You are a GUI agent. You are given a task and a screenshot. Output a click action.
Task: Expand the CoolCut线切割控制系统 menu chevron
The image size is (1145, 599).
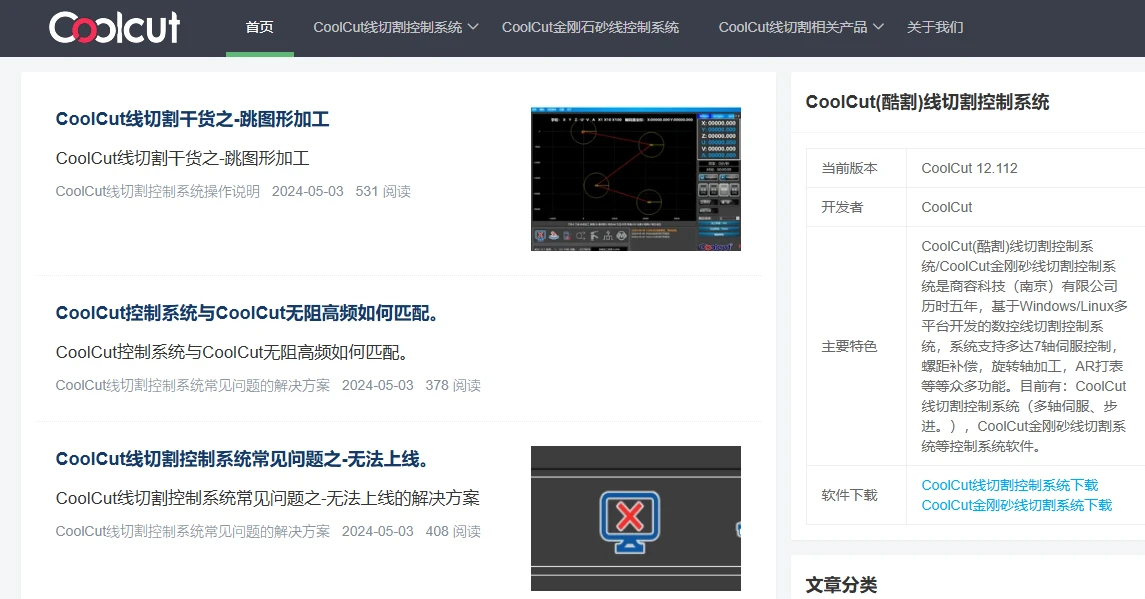coord(474,27)
